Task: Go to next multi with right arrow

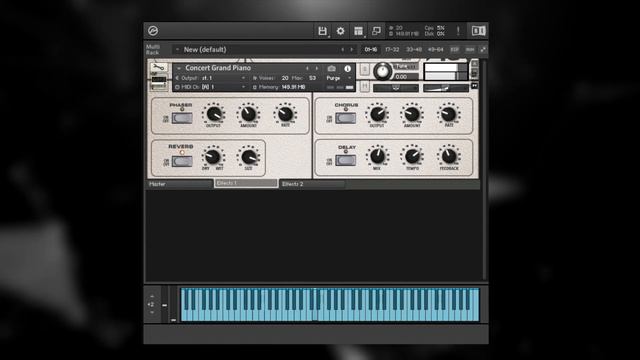Action: point(351,49)
